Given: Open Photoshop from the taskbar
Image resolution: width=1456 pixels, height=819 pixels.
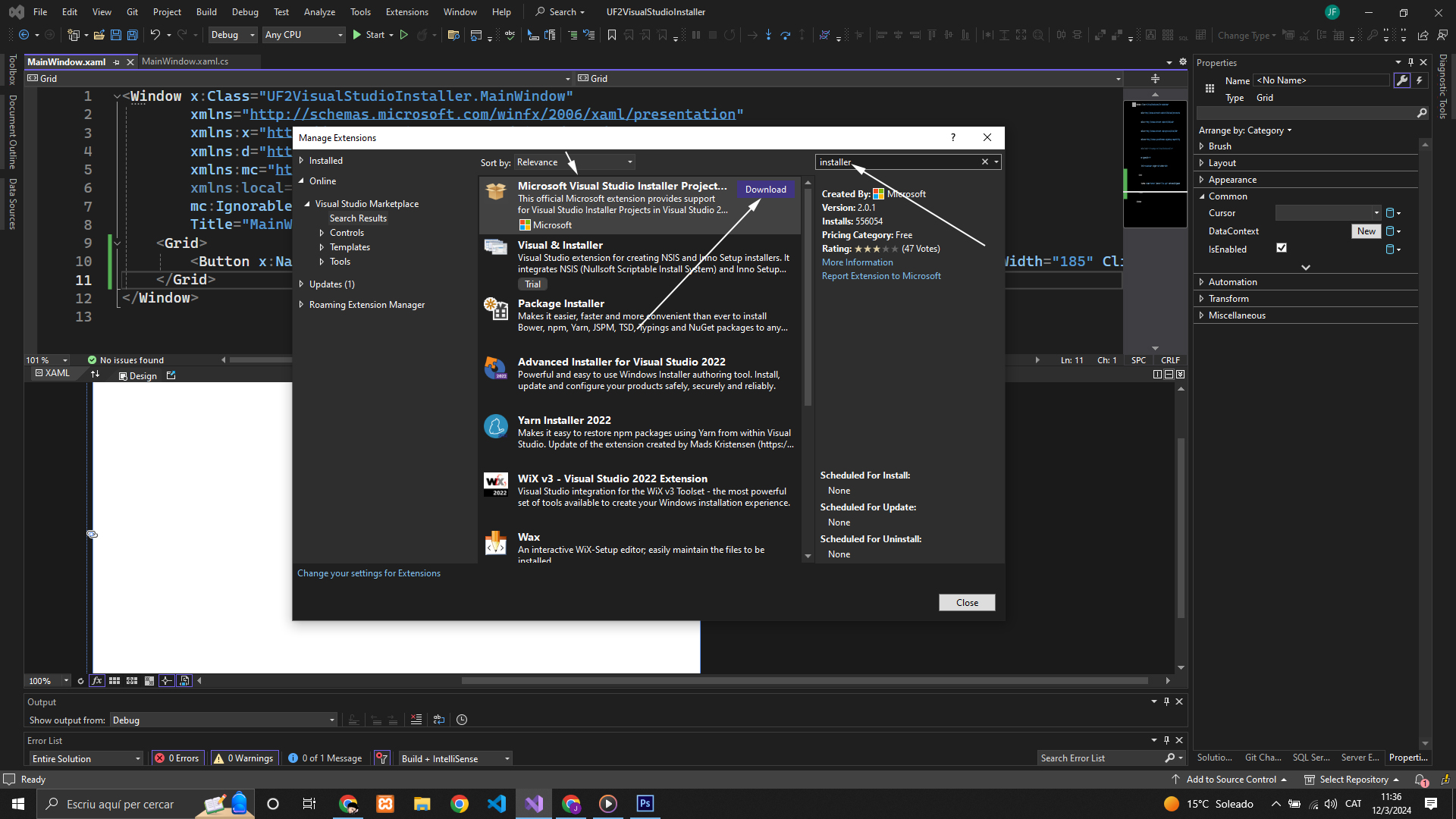Looking at the screenshot, I should point(645,804).
